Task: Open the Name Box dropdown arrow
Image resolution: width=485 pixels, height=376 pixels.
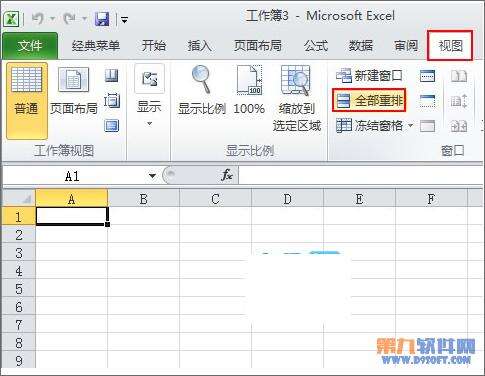Action: click(152, 176)
